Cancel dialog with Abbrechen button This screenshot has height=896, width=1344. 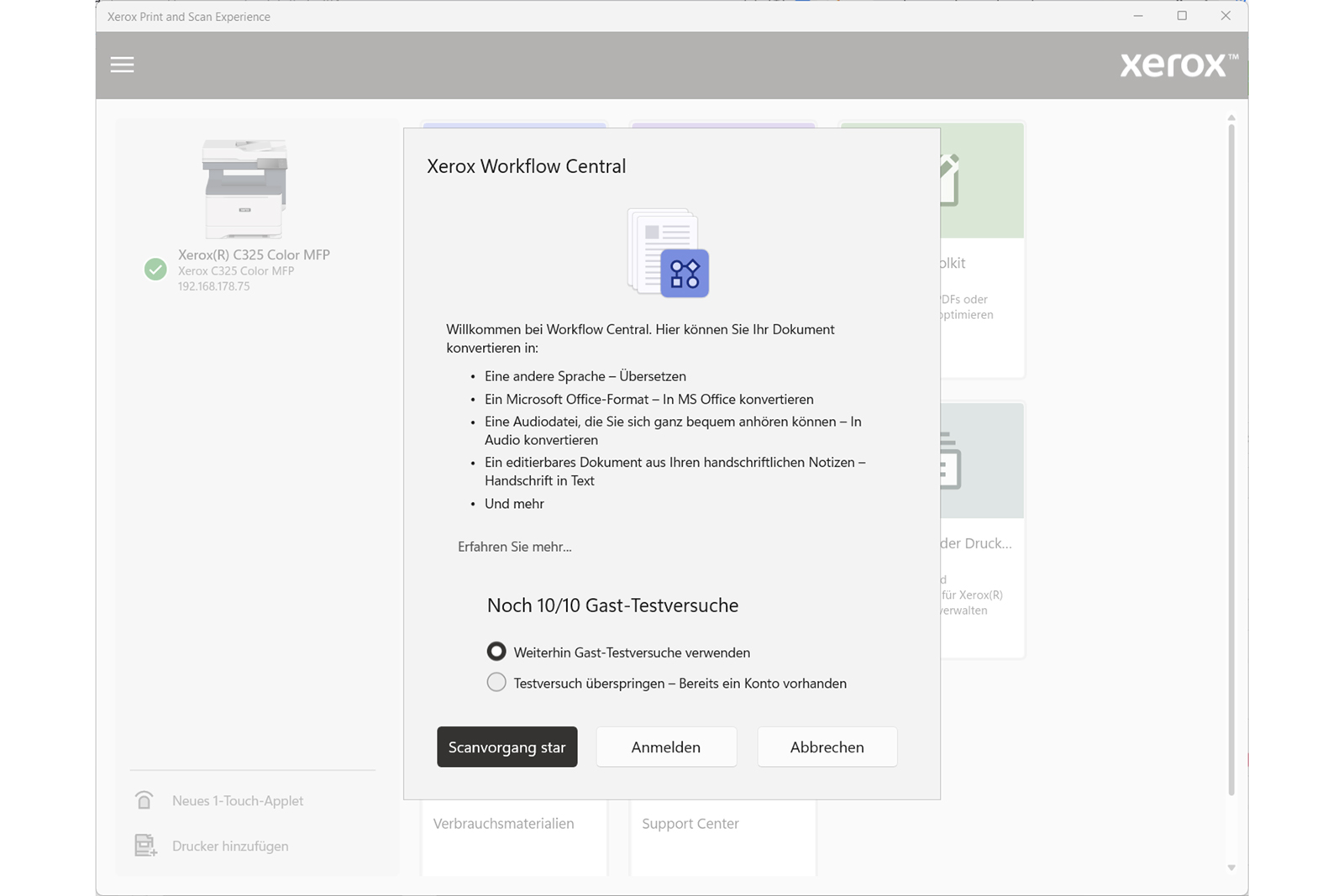(x=827, y=747)
